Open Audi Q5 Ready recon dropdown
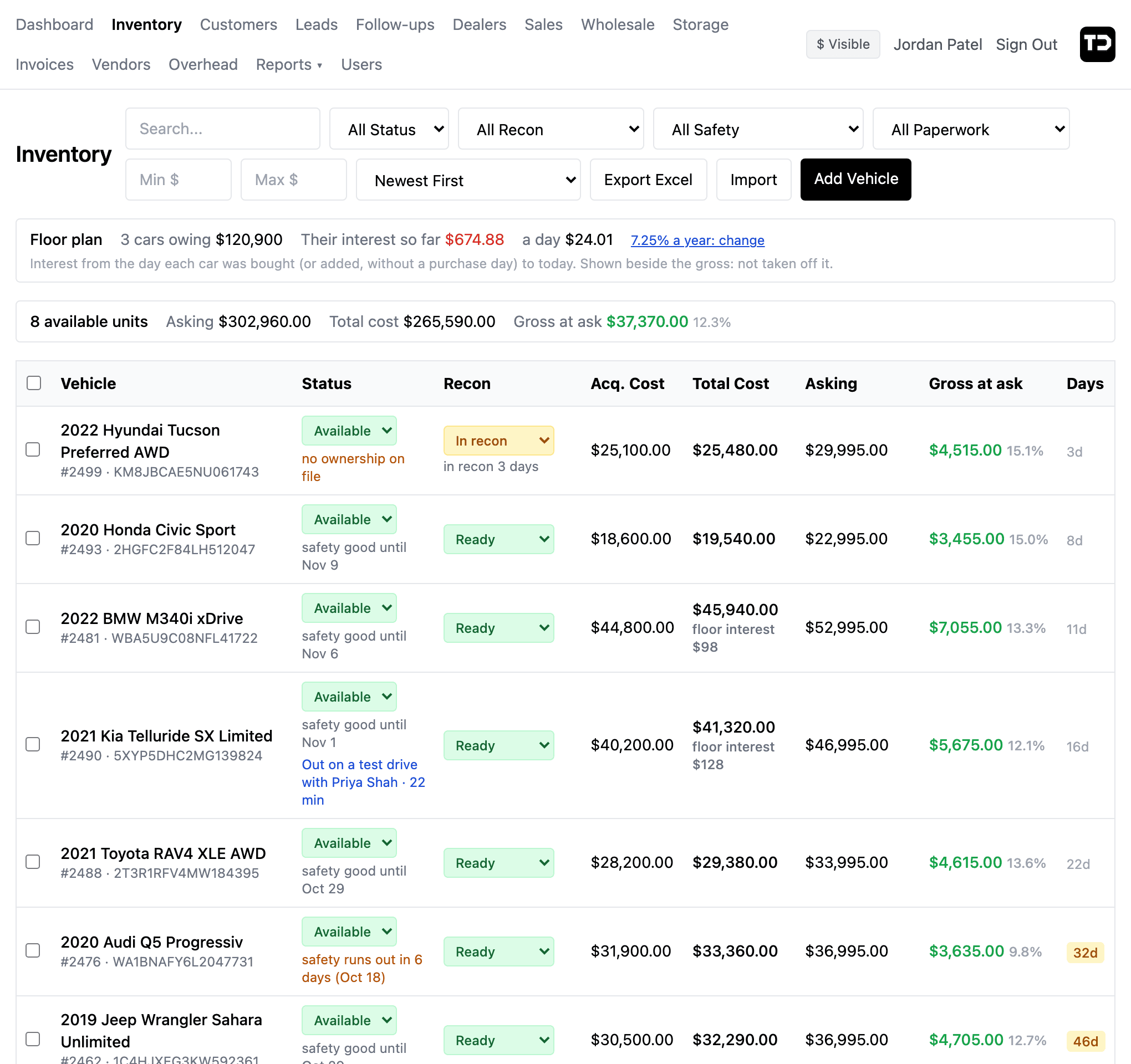 [x=499, y=952]
